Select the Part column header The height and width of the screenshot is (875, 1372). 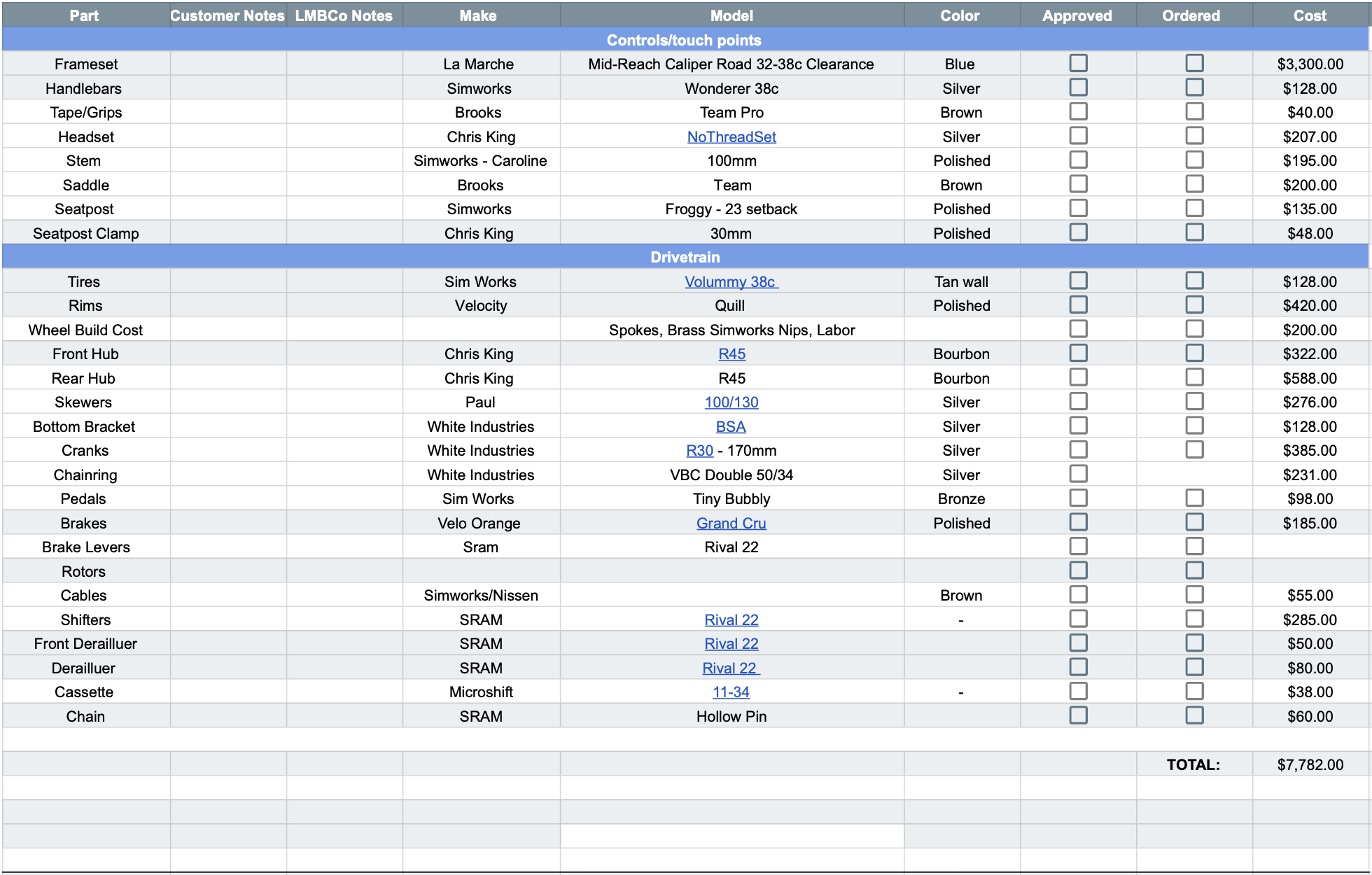[85, 15]
